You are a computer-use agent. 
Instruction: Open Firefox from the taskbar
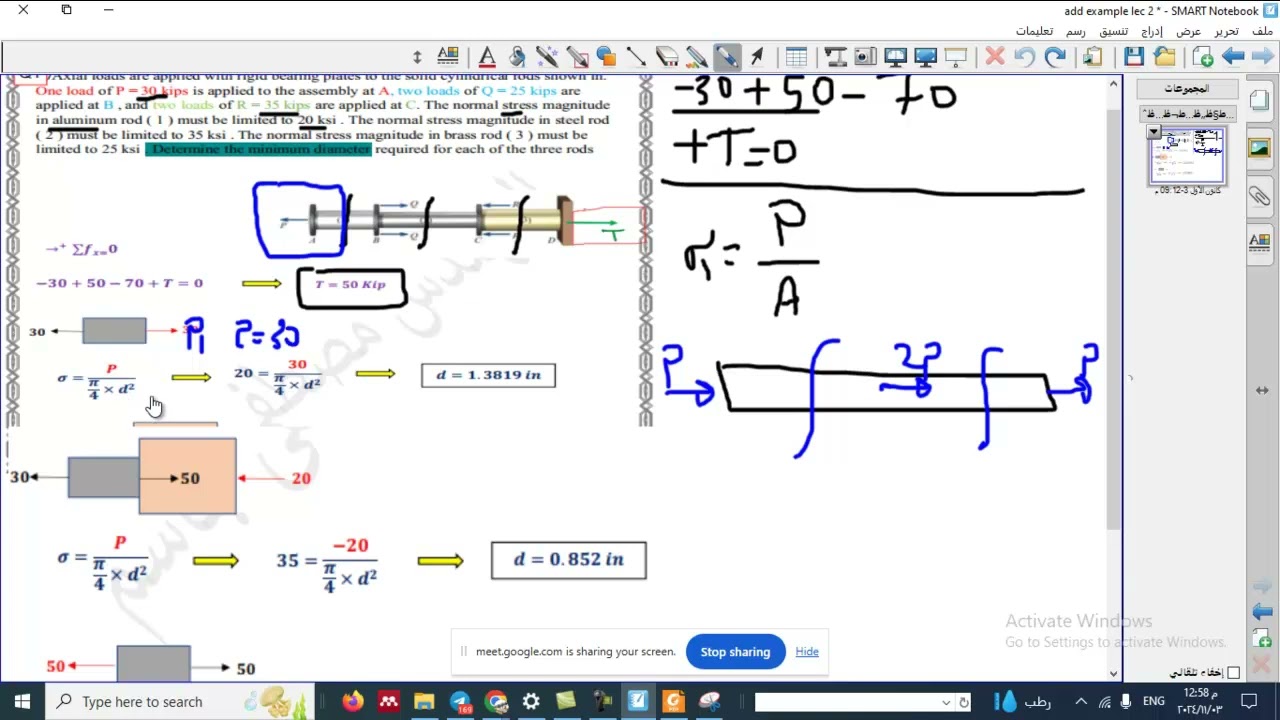pyautogui.click(x=352, y=701)
